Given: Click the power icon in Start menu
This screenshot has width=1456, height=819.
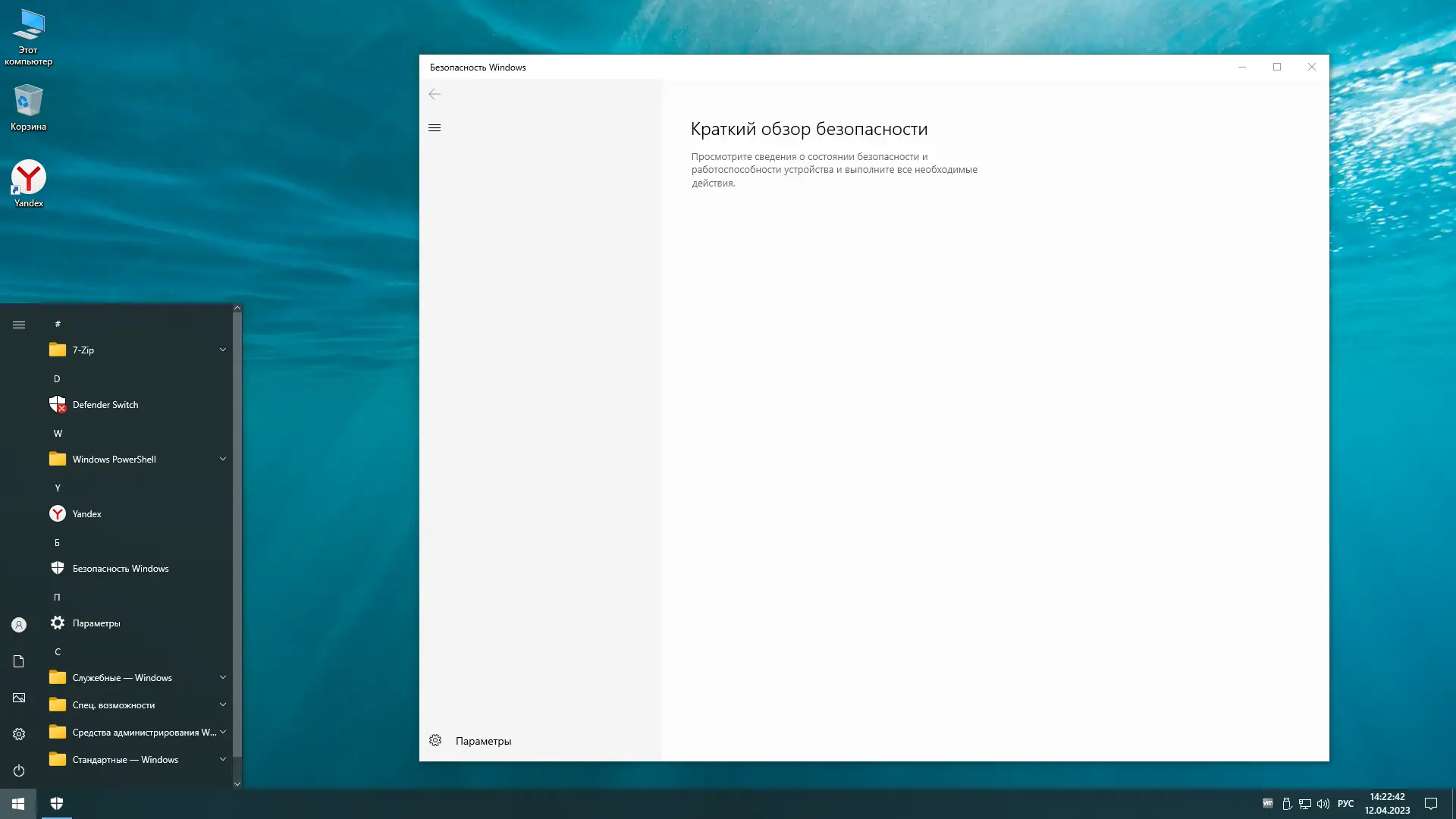Looking at the screenshot, I should 19,770.
